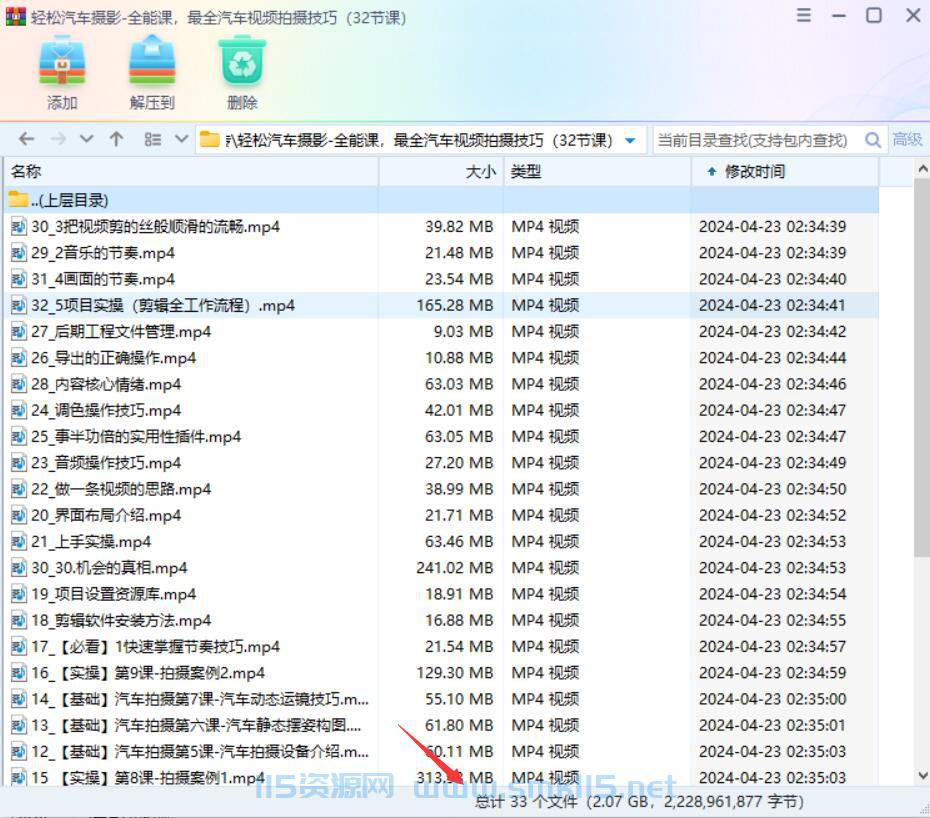Viewport: 930px width, 818px height.
Task: Open the navigation history dropdown chevron
Action: click(88, 139)
